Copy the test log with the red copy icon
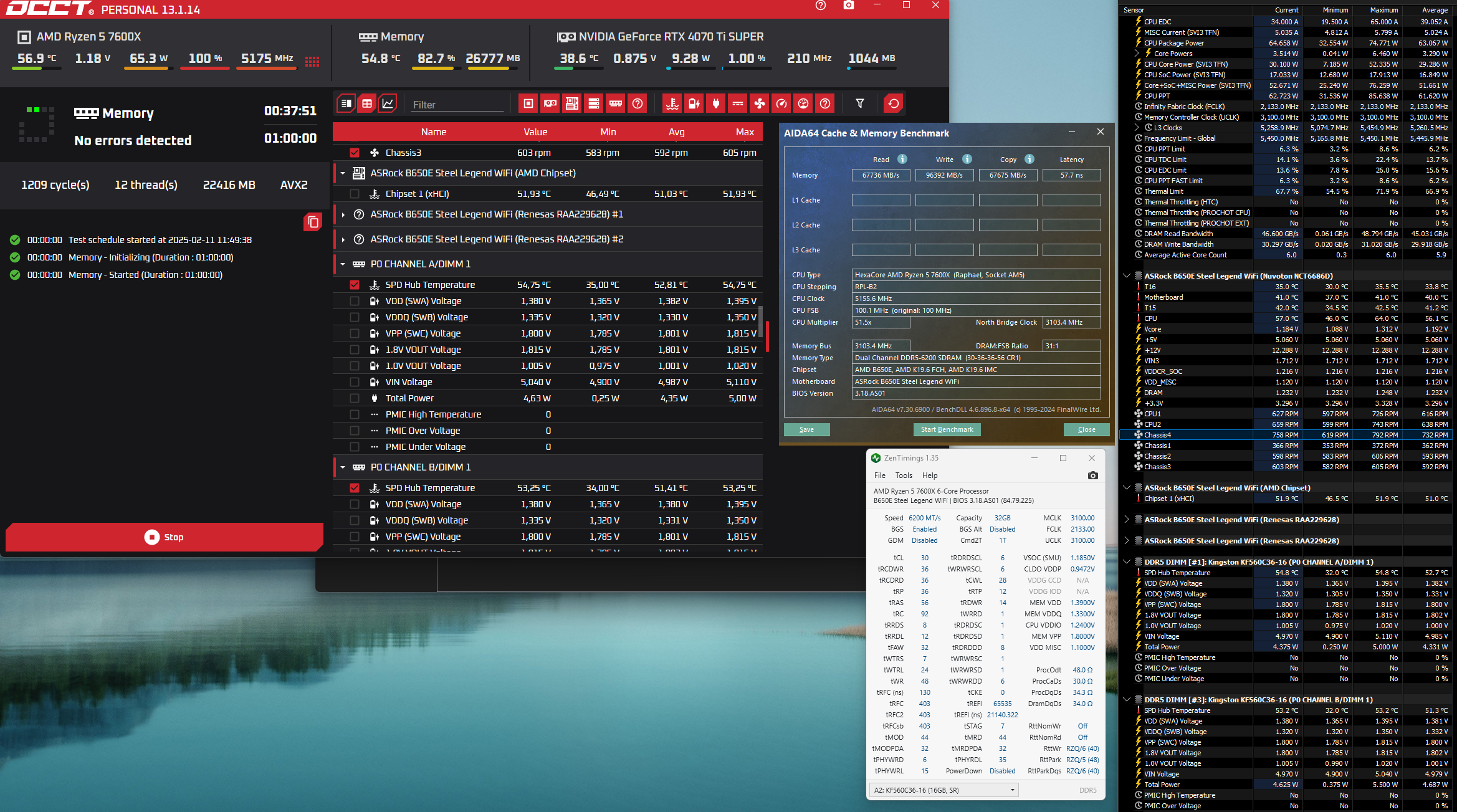The image size is (1457, 812). pyautogui.click(x=313, y=222)
